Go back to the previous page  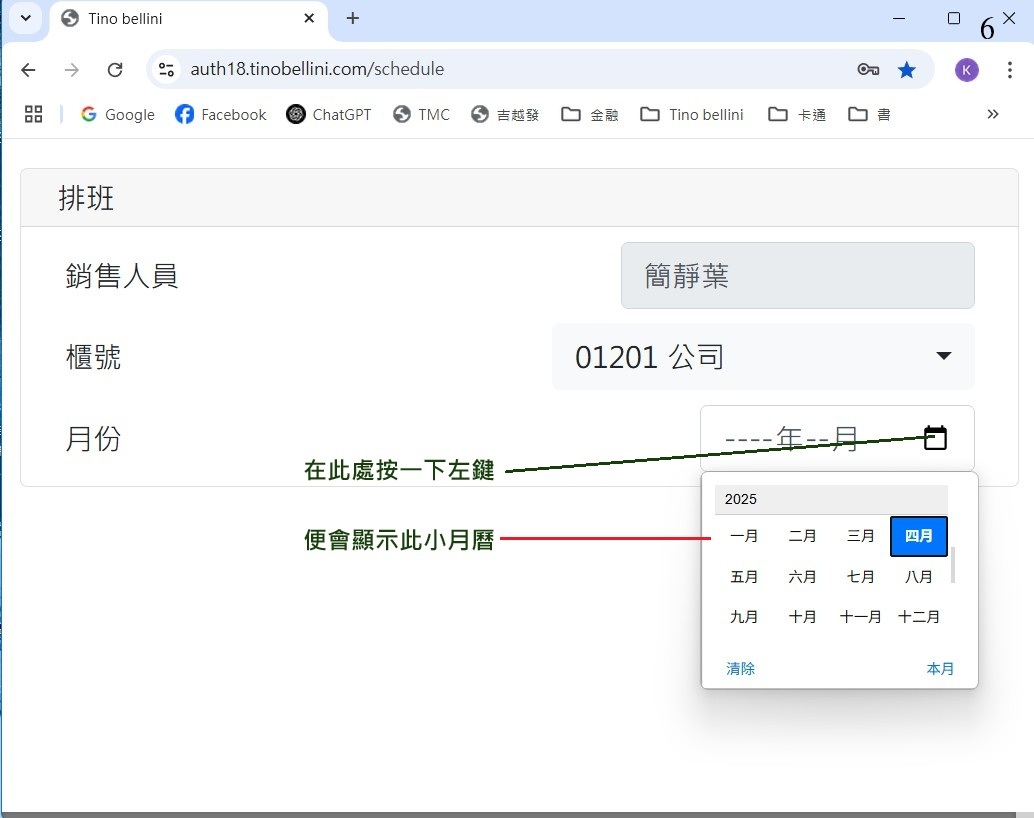(28, 69)
